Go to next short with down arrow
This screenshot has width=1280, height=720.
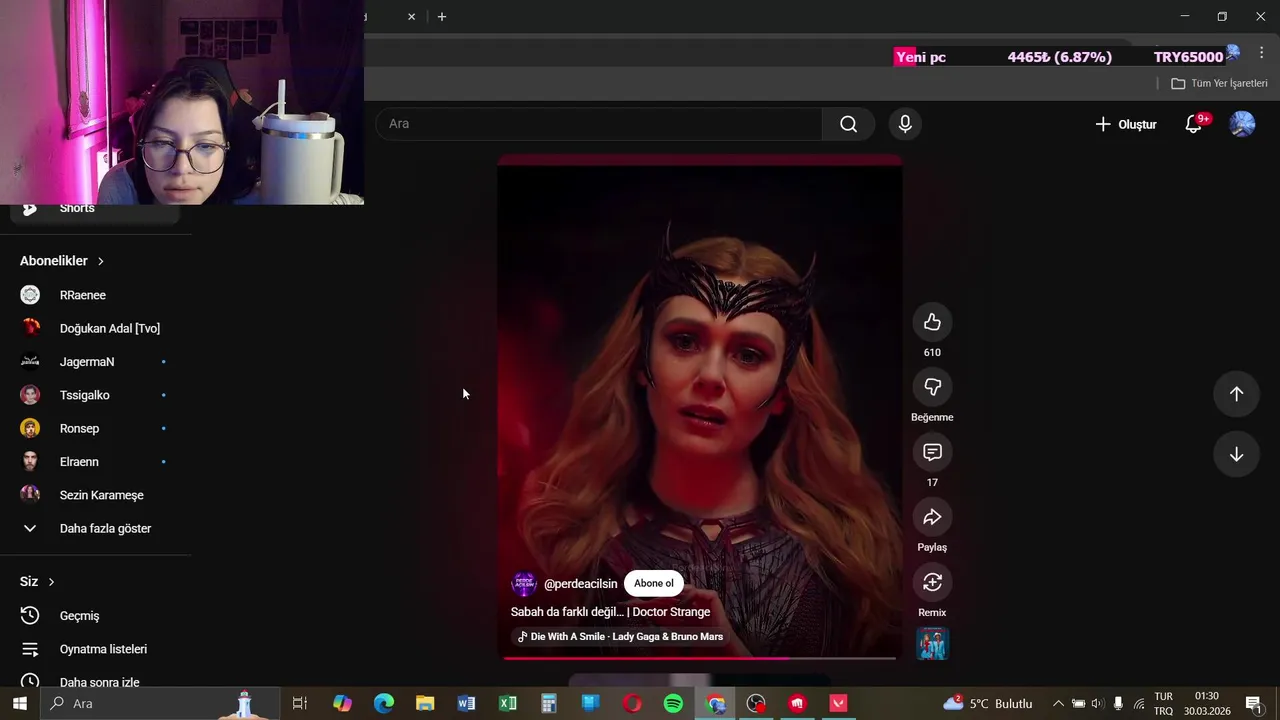point(1236,454)
